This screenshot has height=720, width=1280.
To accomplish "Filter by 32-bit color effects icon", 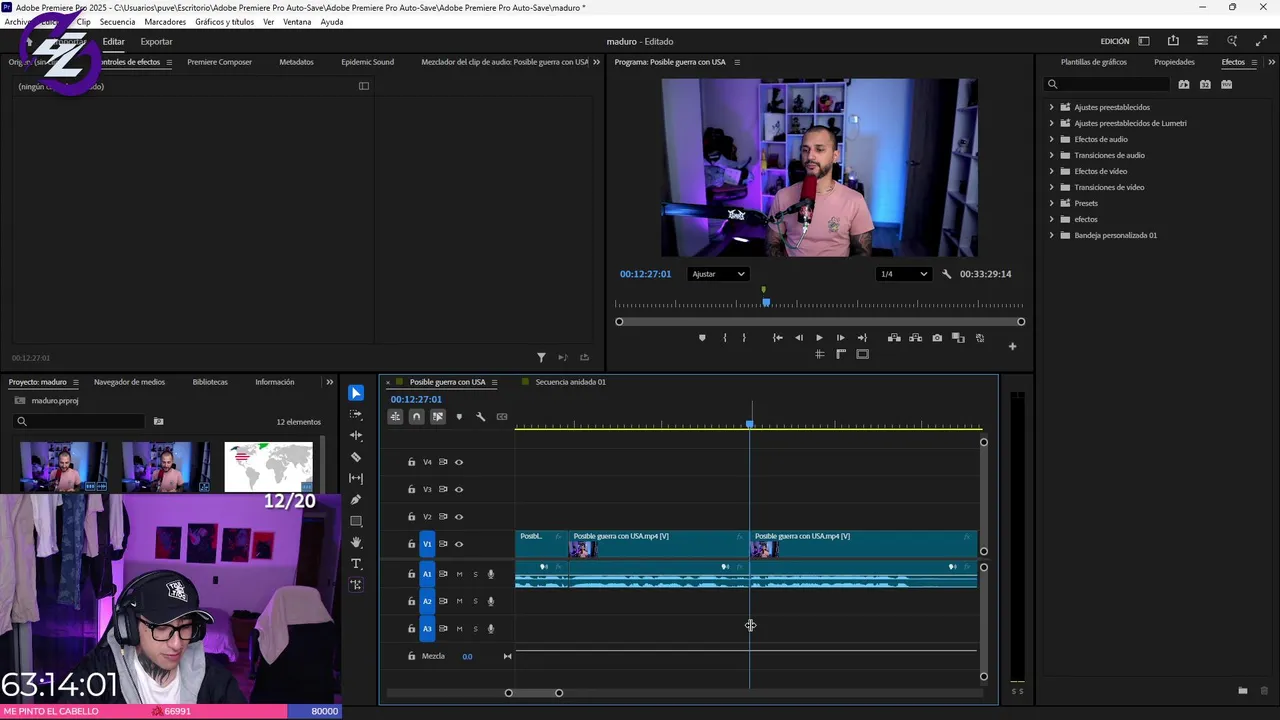I will click(1205, 85).
